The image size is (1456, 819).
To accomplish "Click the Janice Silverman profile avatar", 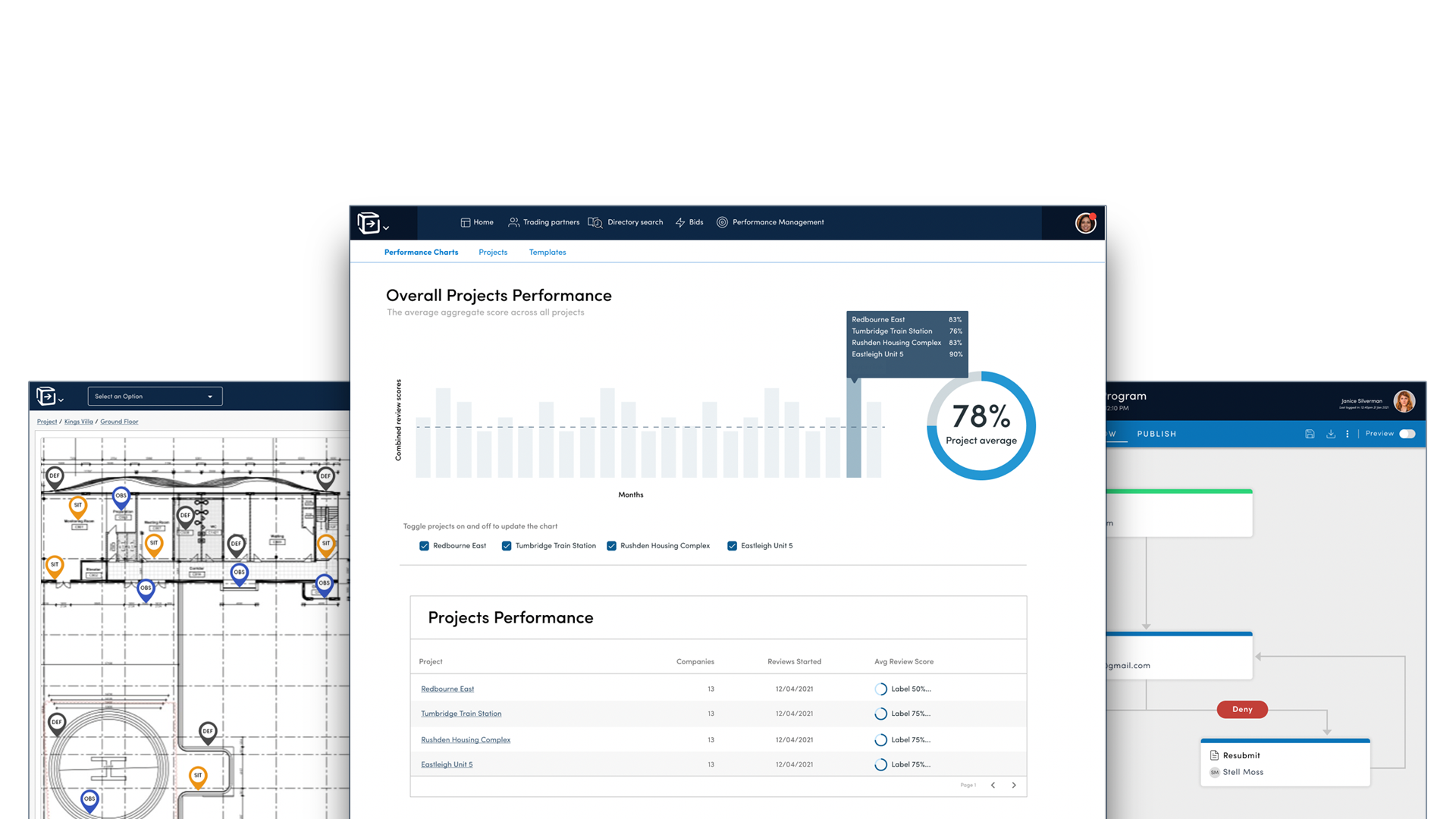I will (1404, 401).
